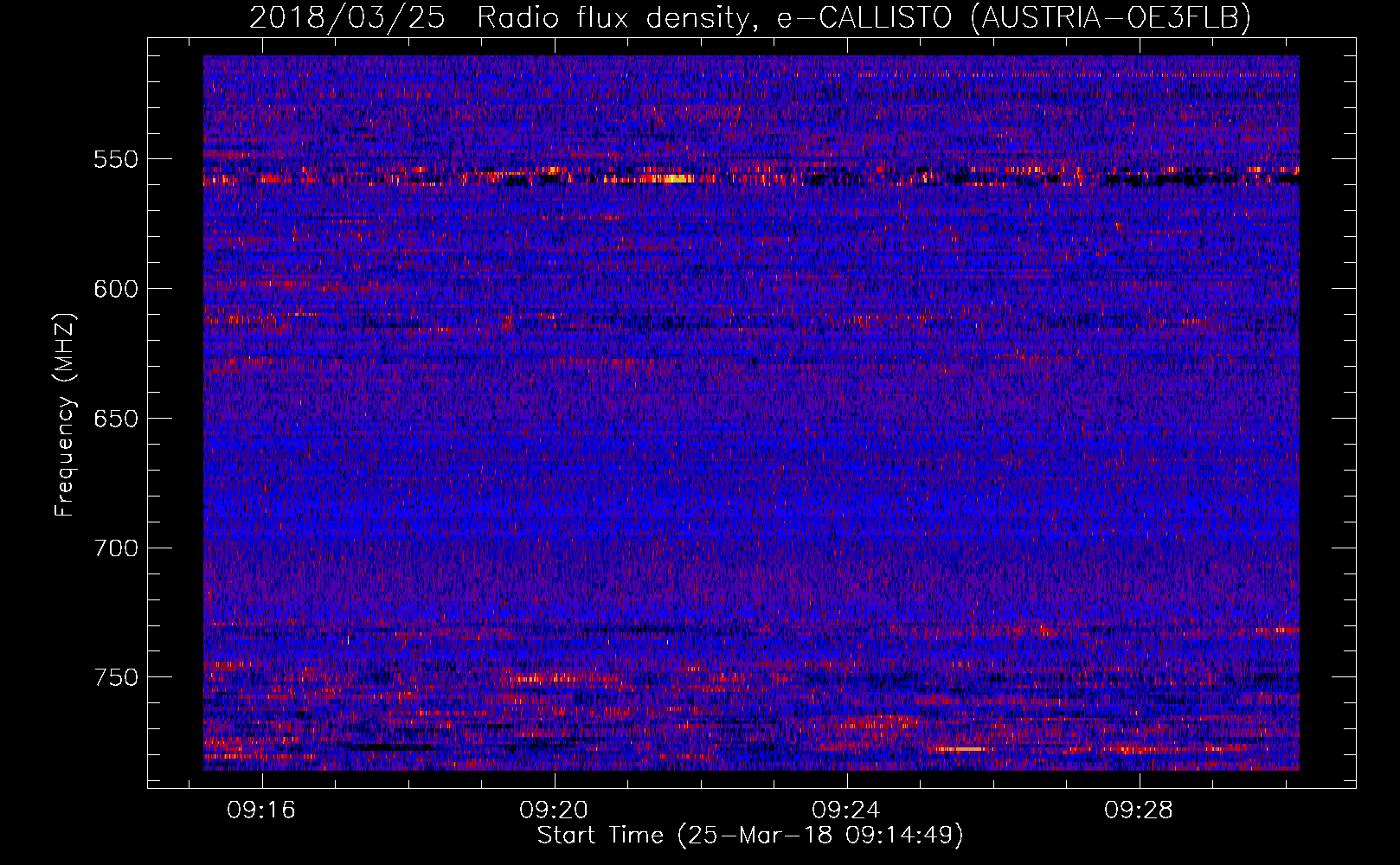Click the 'Start Time (25-Mar-18 09:14:49)' label
The image size is (1400, 865).
[750, 836]
